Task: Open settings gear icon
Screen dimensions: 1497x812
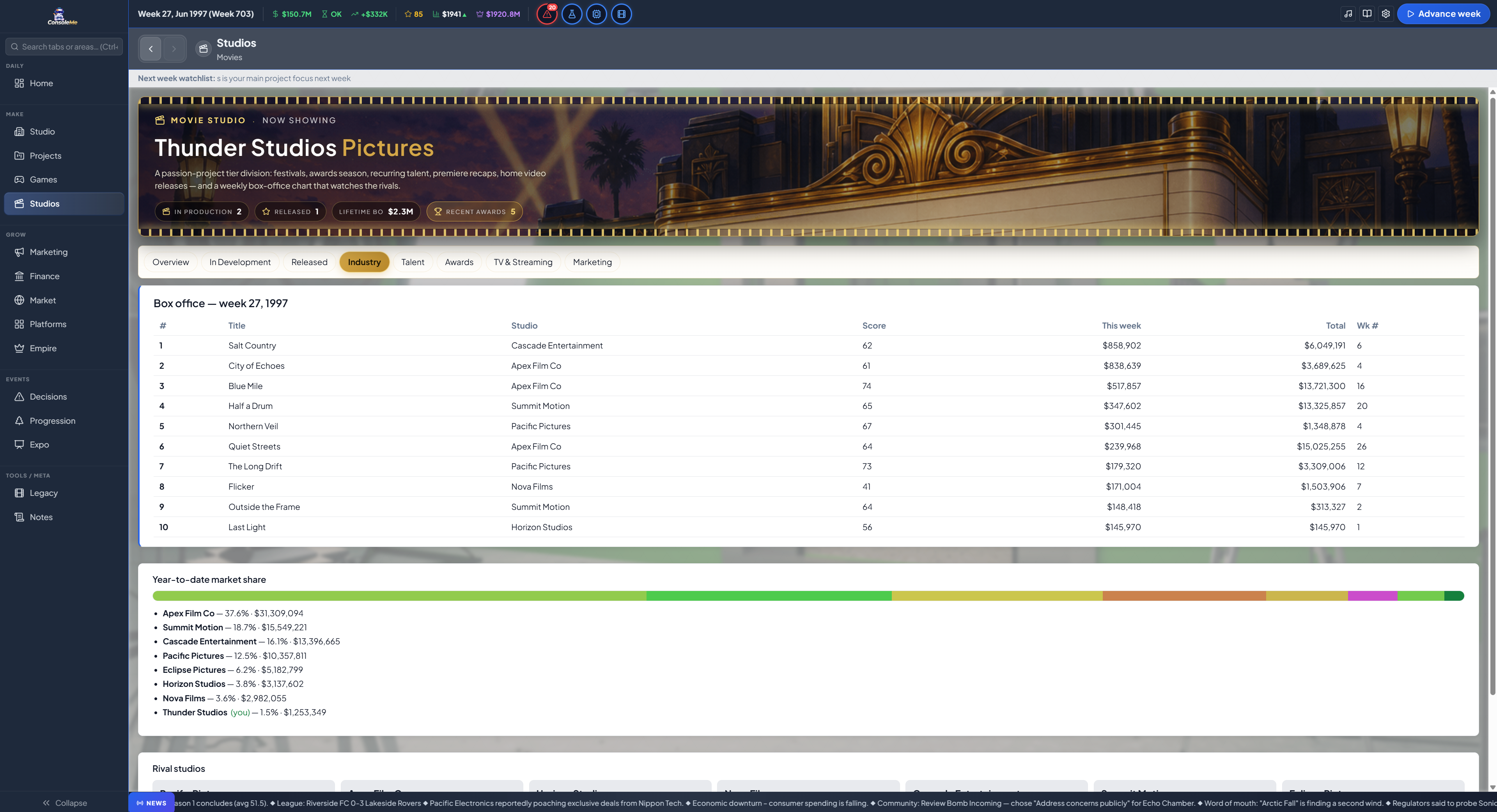Action: [1385, 14]
